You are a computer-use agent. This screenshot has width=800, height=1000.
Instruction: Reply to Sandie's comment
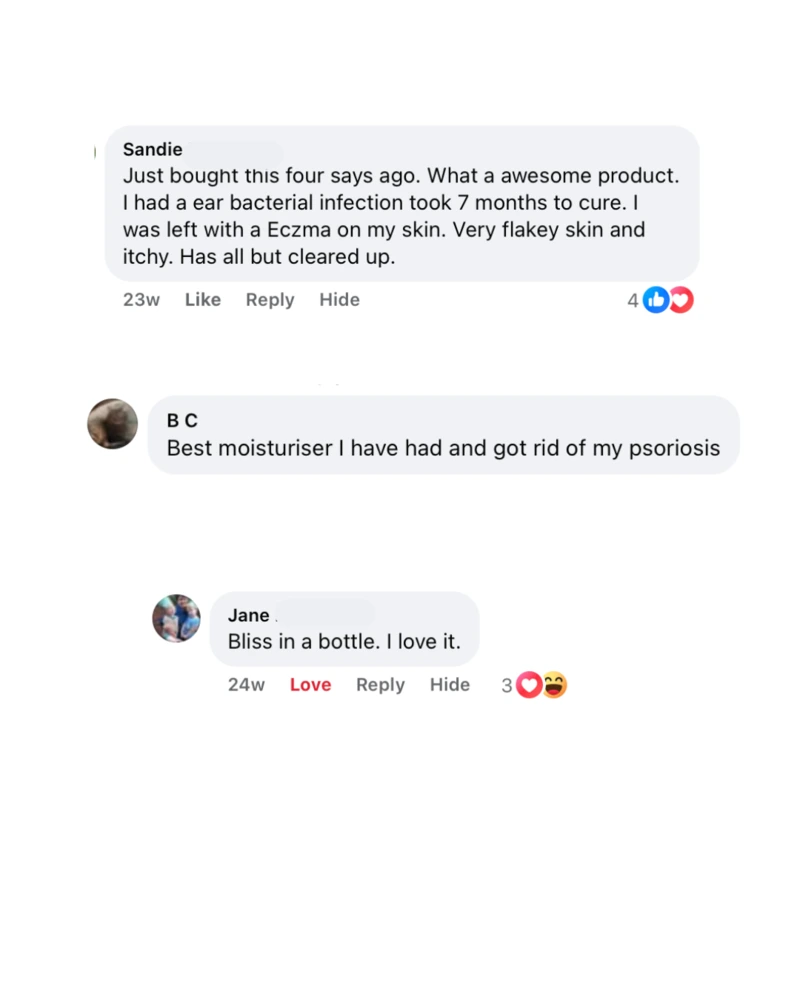269,299
